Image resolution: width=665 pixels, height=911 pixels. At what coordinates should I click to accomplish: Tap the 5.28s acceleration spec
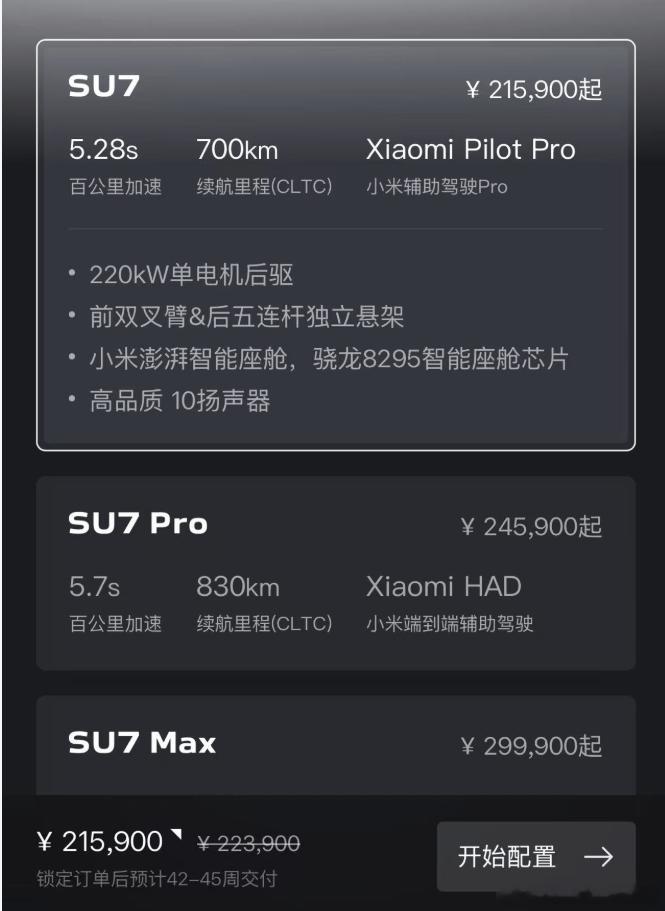tap(103, 149)
